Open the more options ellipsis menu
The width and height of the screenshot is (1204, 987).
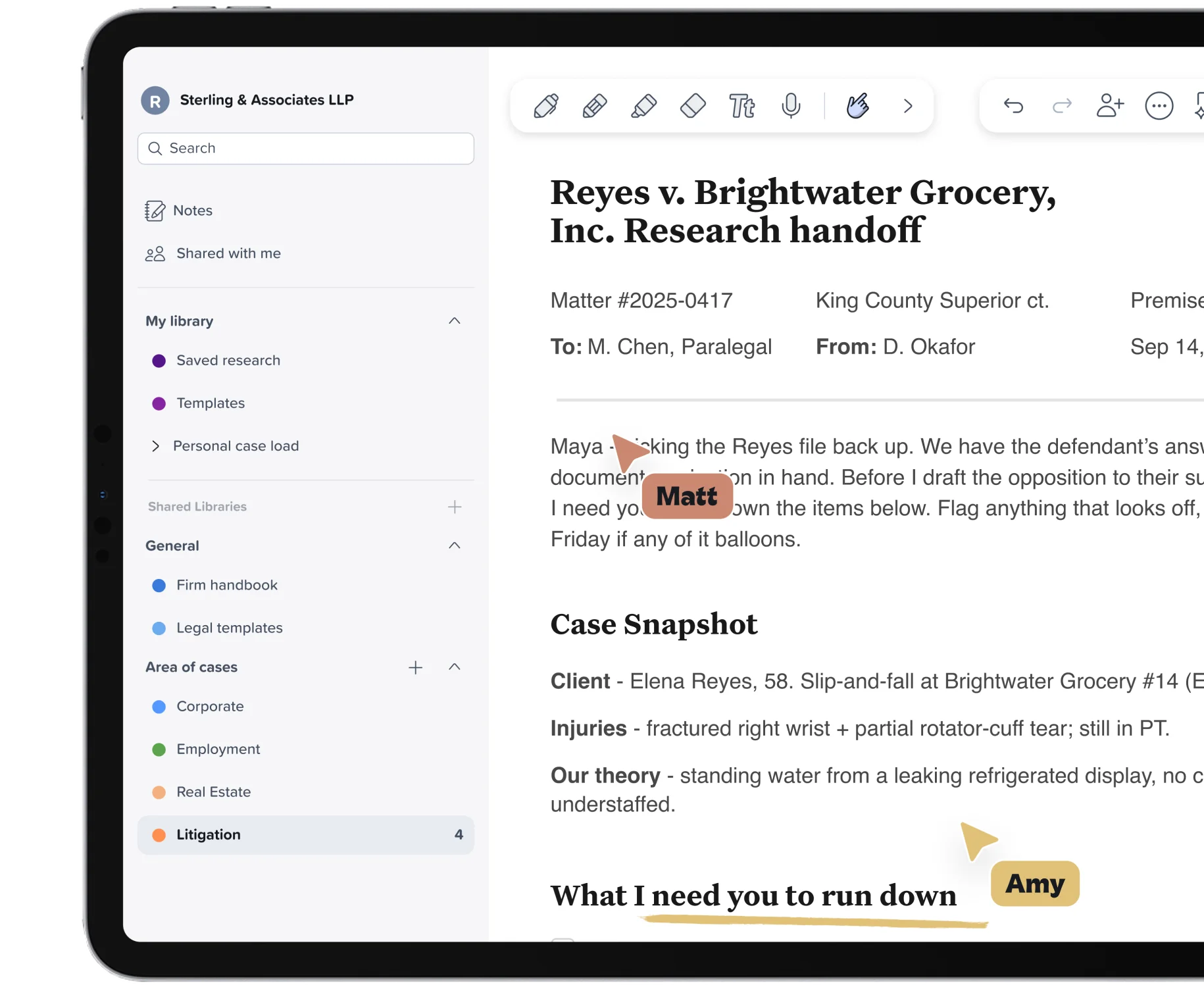(1159, 106)
